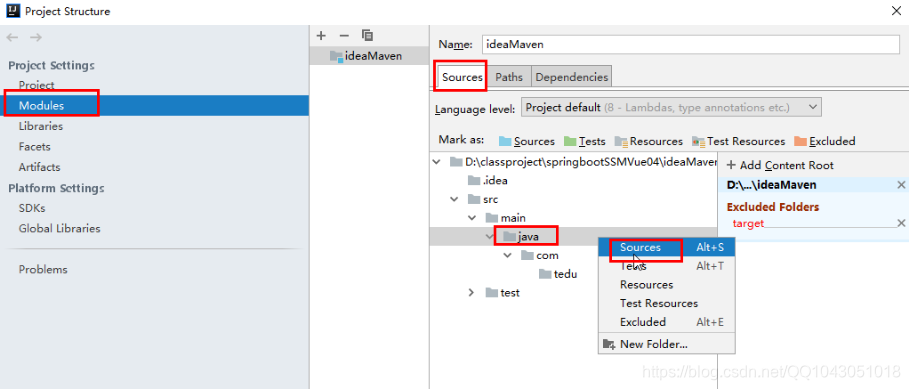The width and height of the screenshot is (910, 390).
Task: Open Libraries settings
Action: [41, 126]
